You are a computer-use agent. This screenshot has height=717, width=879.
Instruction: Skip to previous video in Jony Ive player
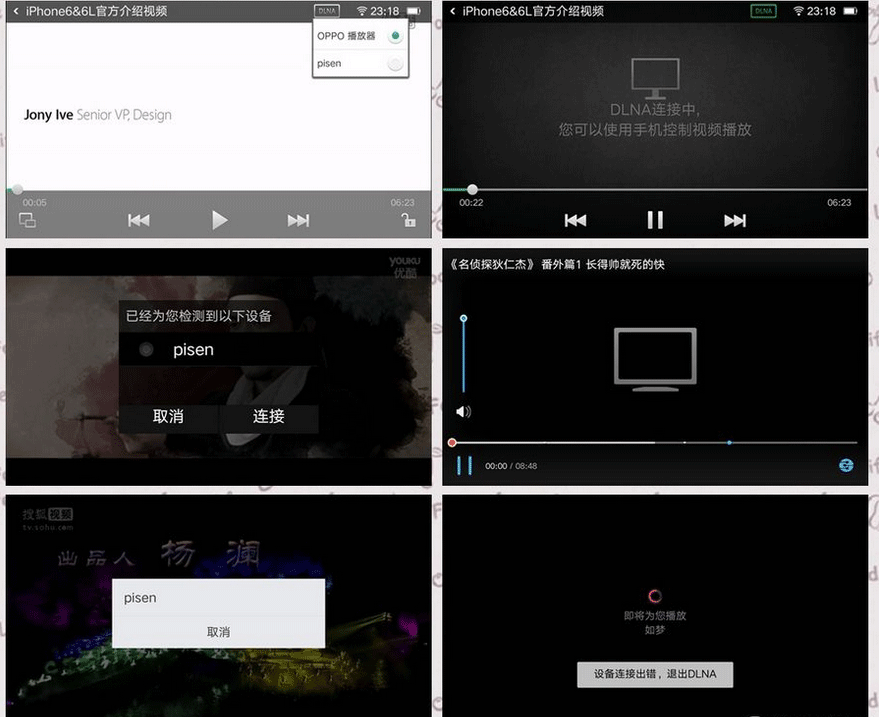click(x=138, y=220)
